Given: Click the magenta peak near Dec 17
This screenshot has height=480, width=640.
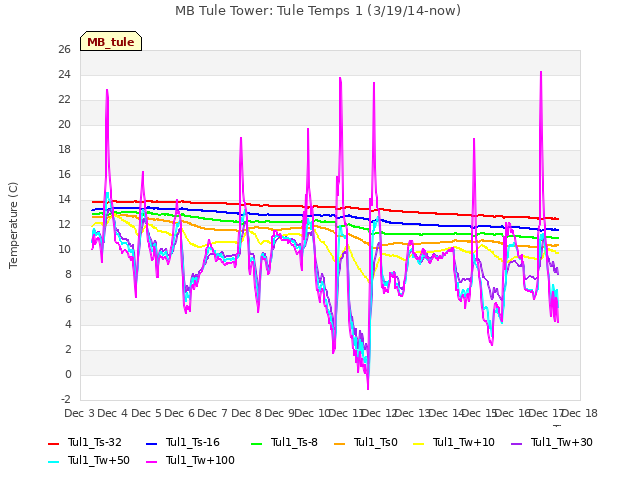Looking at the screenshot, I should [541, 73].
